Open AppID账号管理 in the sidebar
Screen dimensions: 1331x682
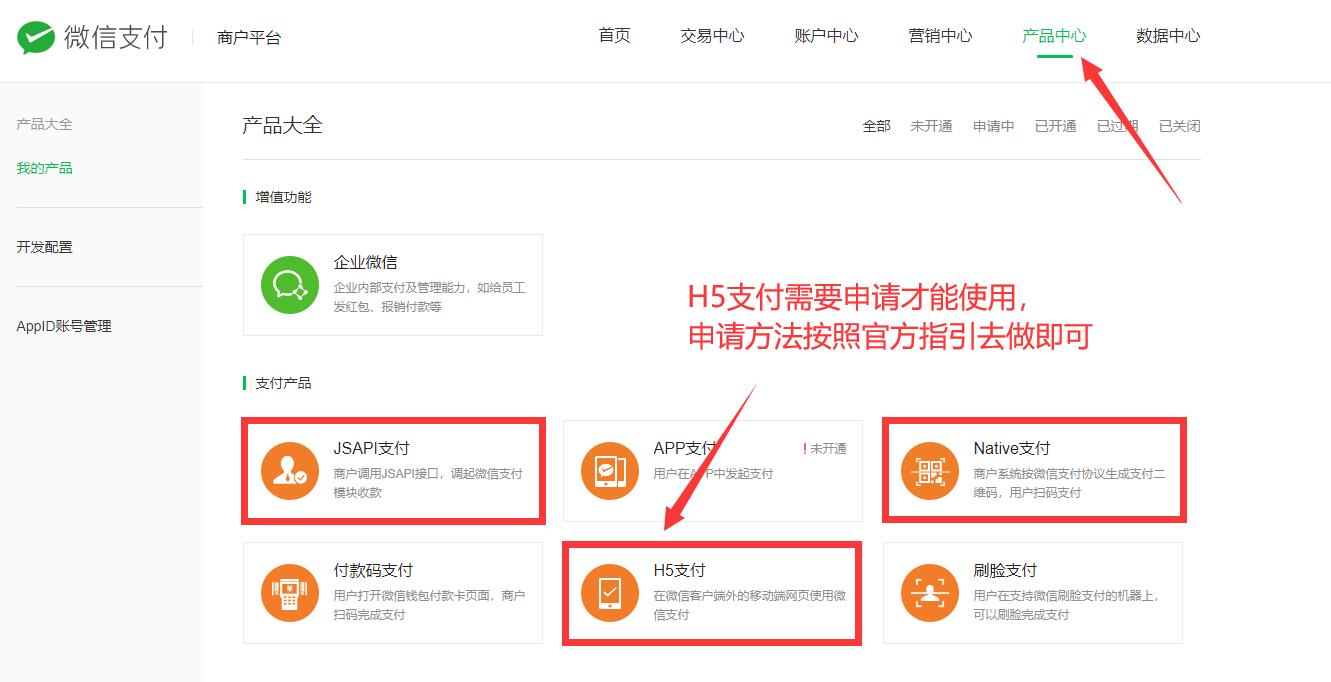tap(64, 326)
